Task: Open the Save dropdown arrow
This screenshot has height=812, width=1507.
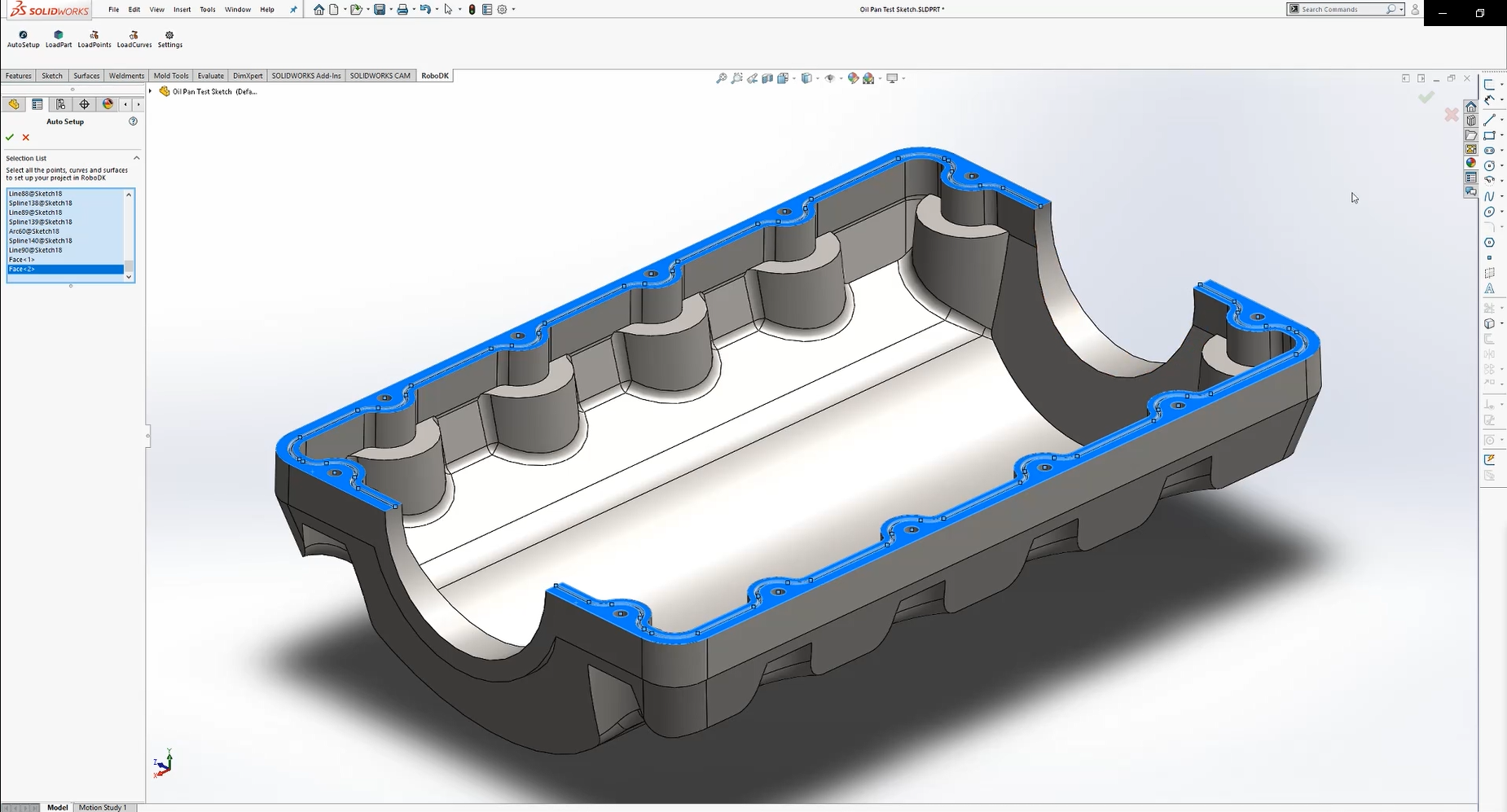Action: pos(390,10)
